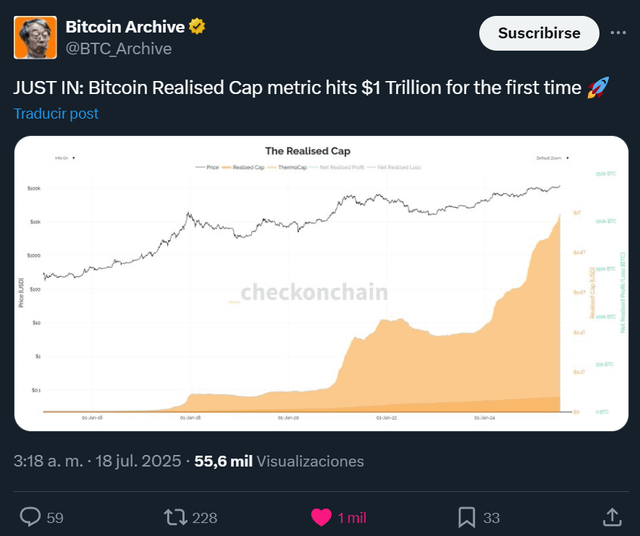The width and height of the screenshot is (640, 536).
Task: Open the post timestamp 3:18 a. m.
Action: pos(48,461)
